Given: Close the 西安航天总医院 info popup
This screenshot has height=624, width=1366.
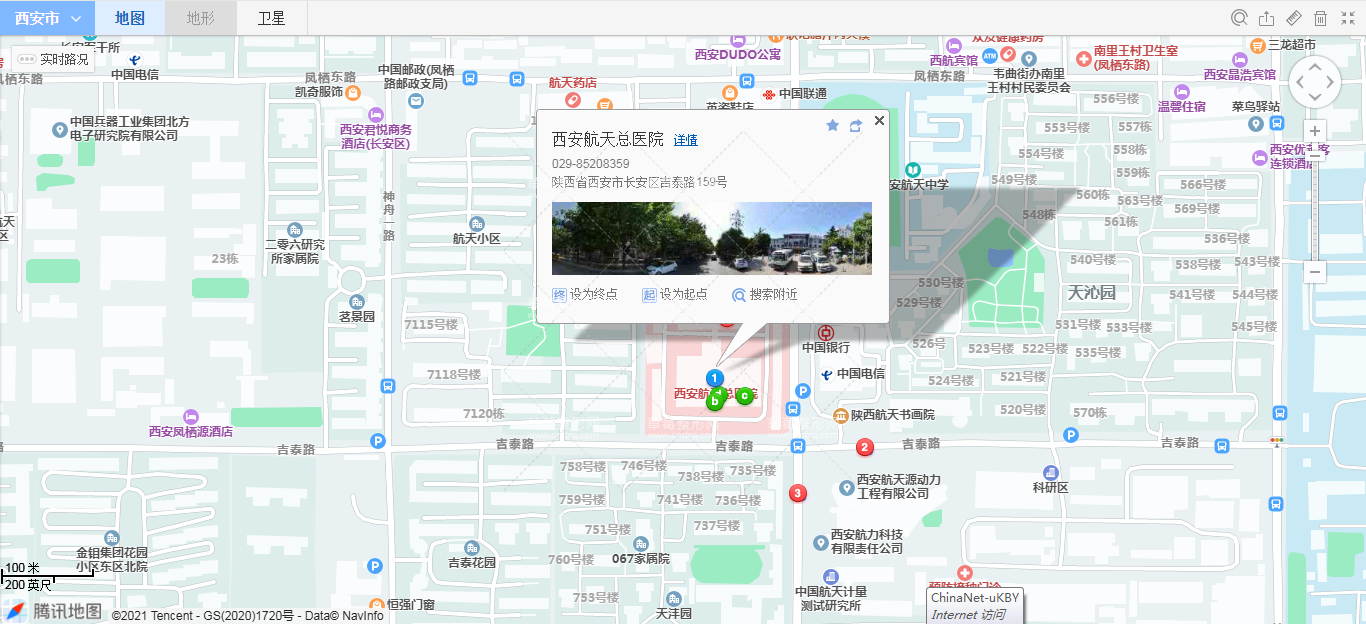Looking at the screenshot, I should [x=879, y=120].
